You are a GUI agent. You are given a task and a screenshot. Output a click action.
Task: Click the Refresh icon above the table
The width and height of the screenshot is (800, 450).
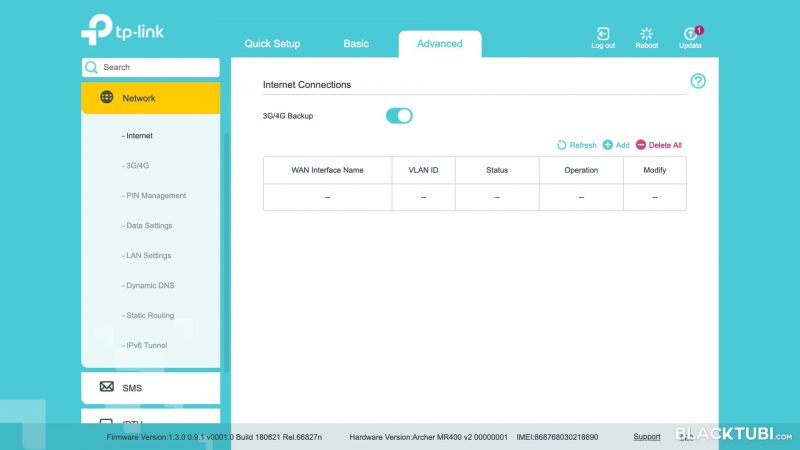tap(562, 145)
